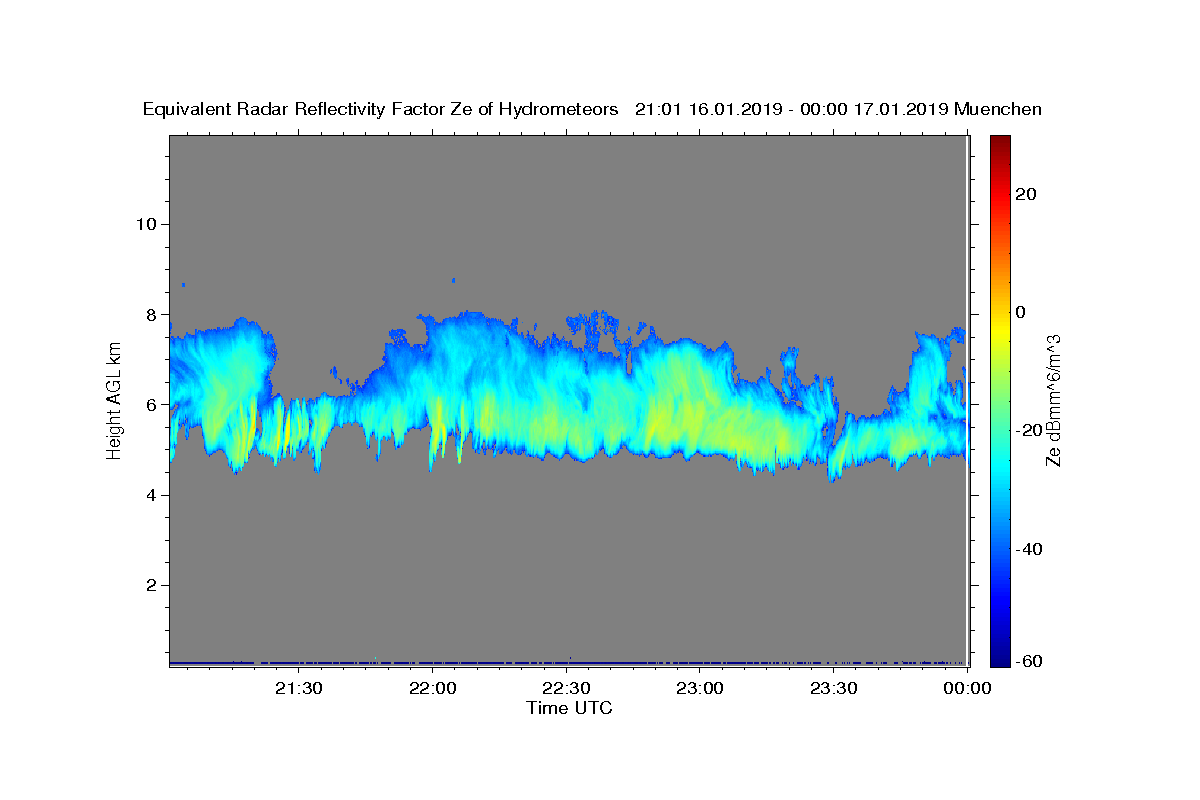Click the 'Time UTC' x-axis label
Screen dimensions: 1200x800
pyautogui.click(x=569, y=708)
